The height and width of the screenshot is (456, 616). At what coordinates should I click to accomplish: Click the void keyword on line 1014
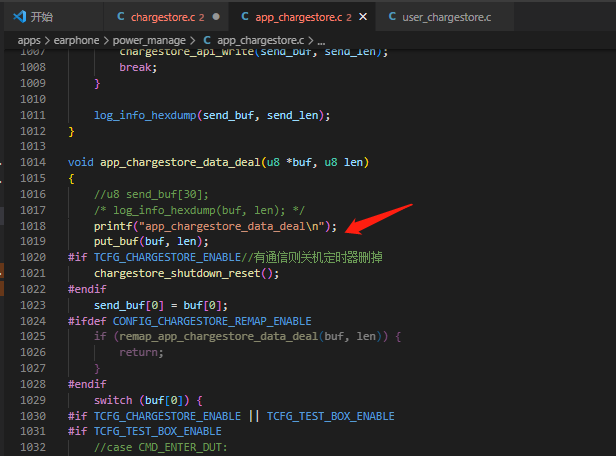pos(81,163)
